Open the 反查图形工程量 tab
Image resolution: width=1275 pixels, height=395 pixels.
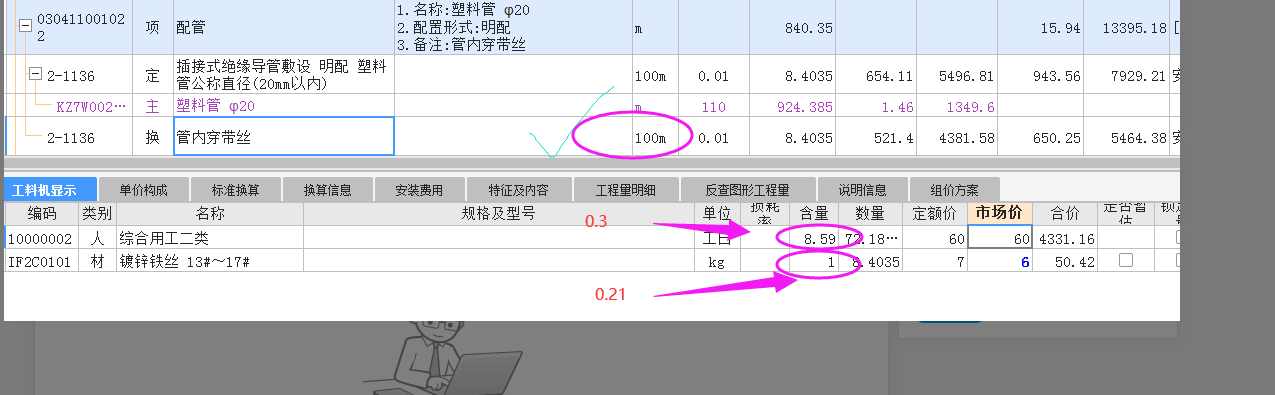[x=747, y=189]
